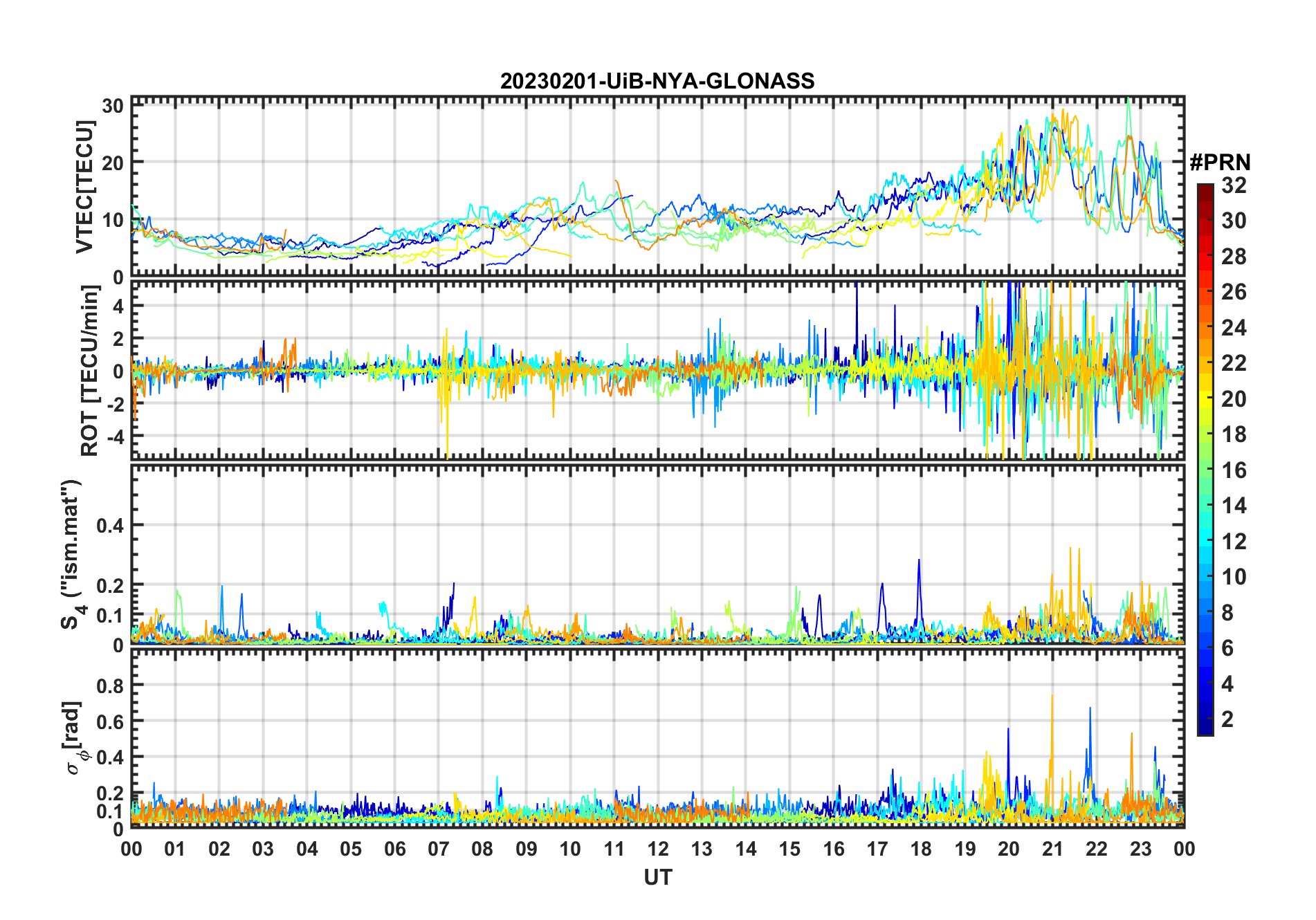The image size is (1316, 920).
Task: Click x-axis tick label 03
Action: 263,849
